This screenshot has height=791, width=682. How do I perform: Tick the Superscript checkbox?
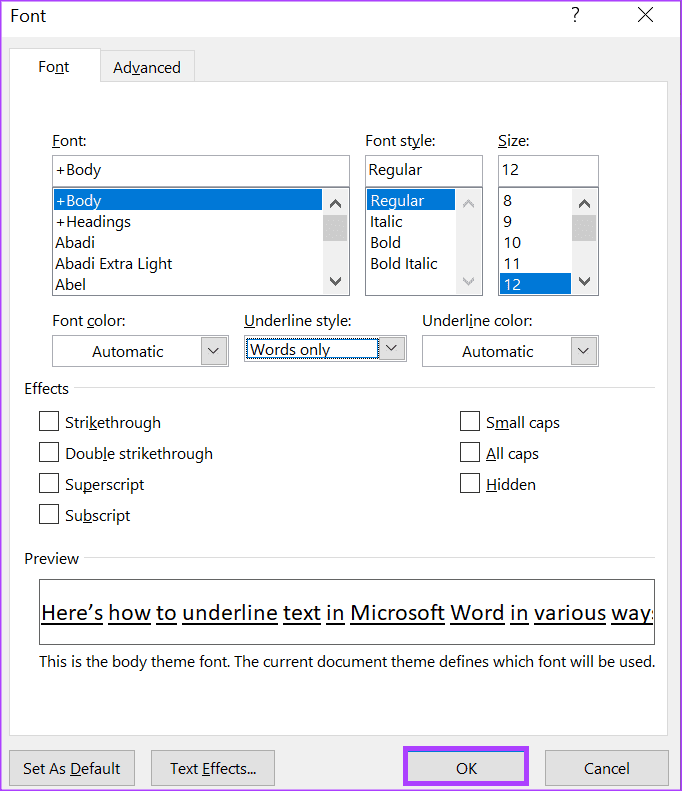click(x=49, y=483)
